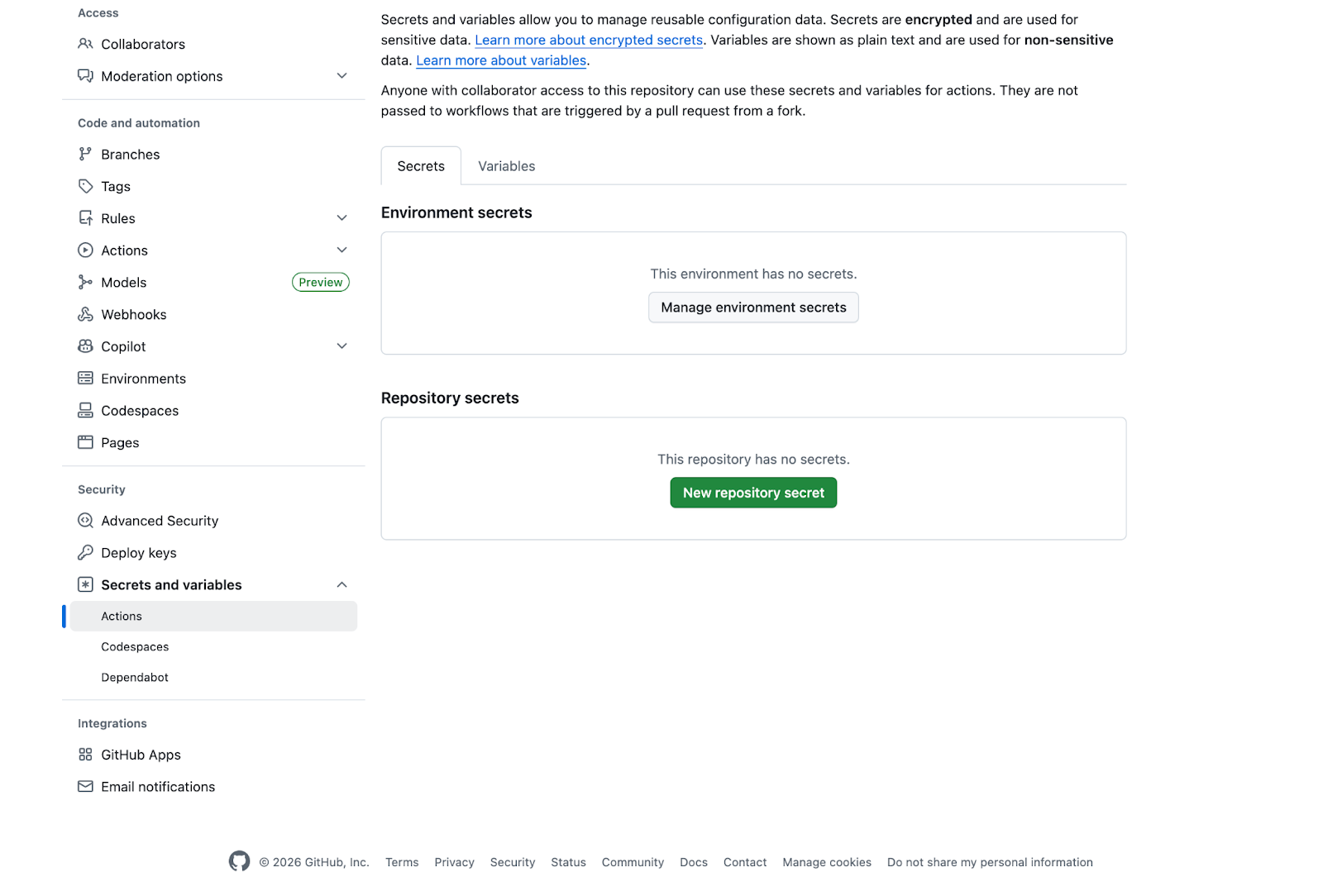Viewport: 1323px width, 896px height.
Task: Expand the Copilot settings chevron
Action: click(x=341, y=346)
